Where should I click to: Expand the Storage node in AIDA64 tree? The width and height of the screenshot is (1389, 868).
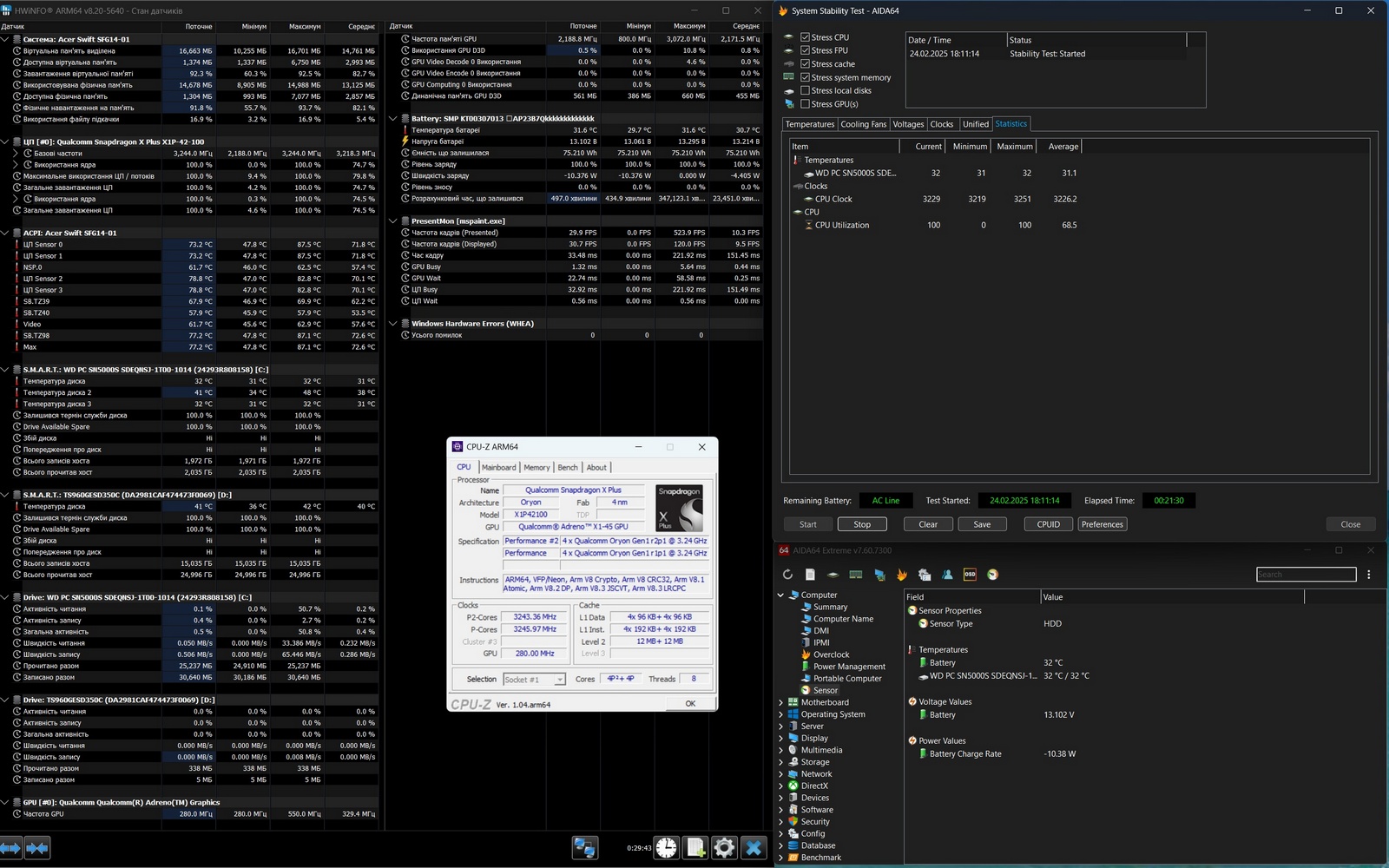point(780,762)
